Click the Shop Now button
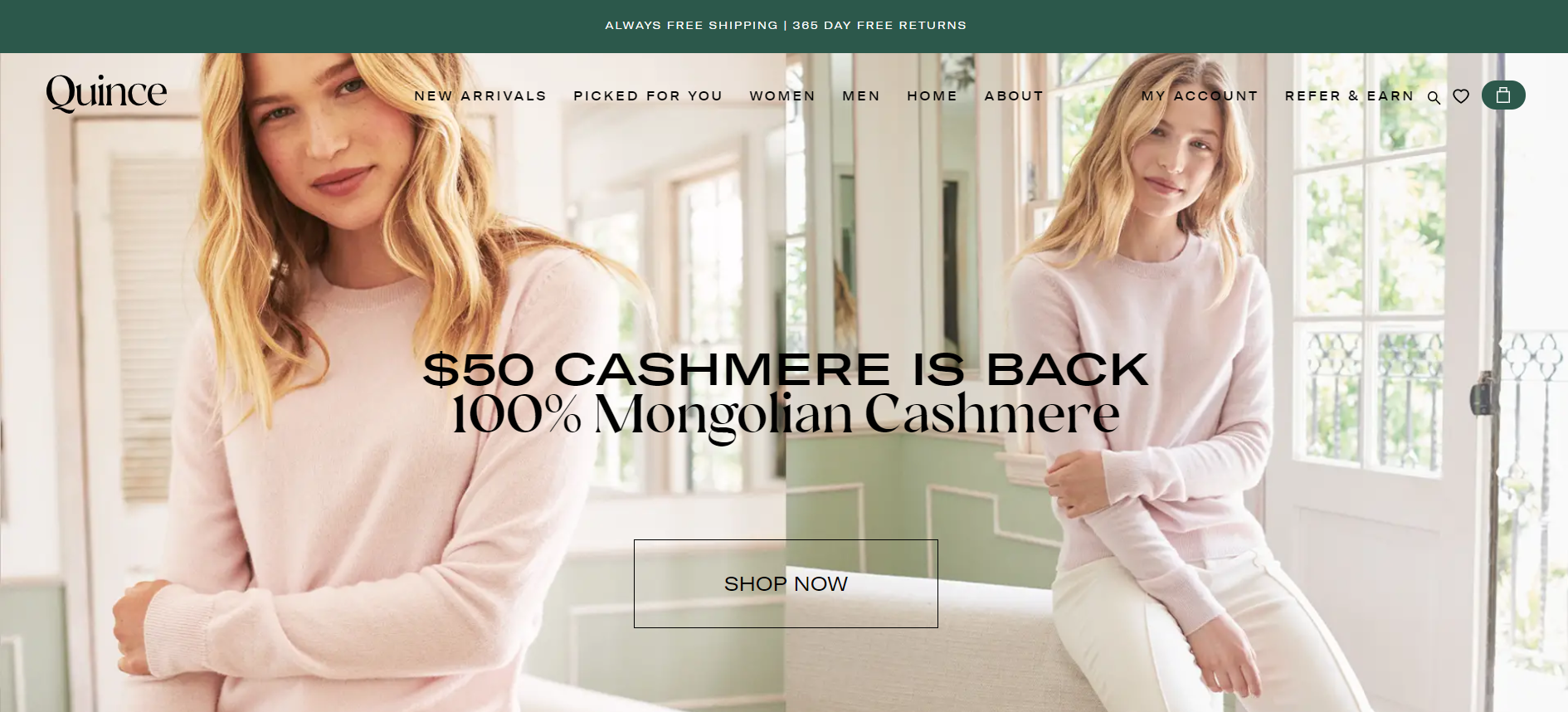 click(786, 583)
